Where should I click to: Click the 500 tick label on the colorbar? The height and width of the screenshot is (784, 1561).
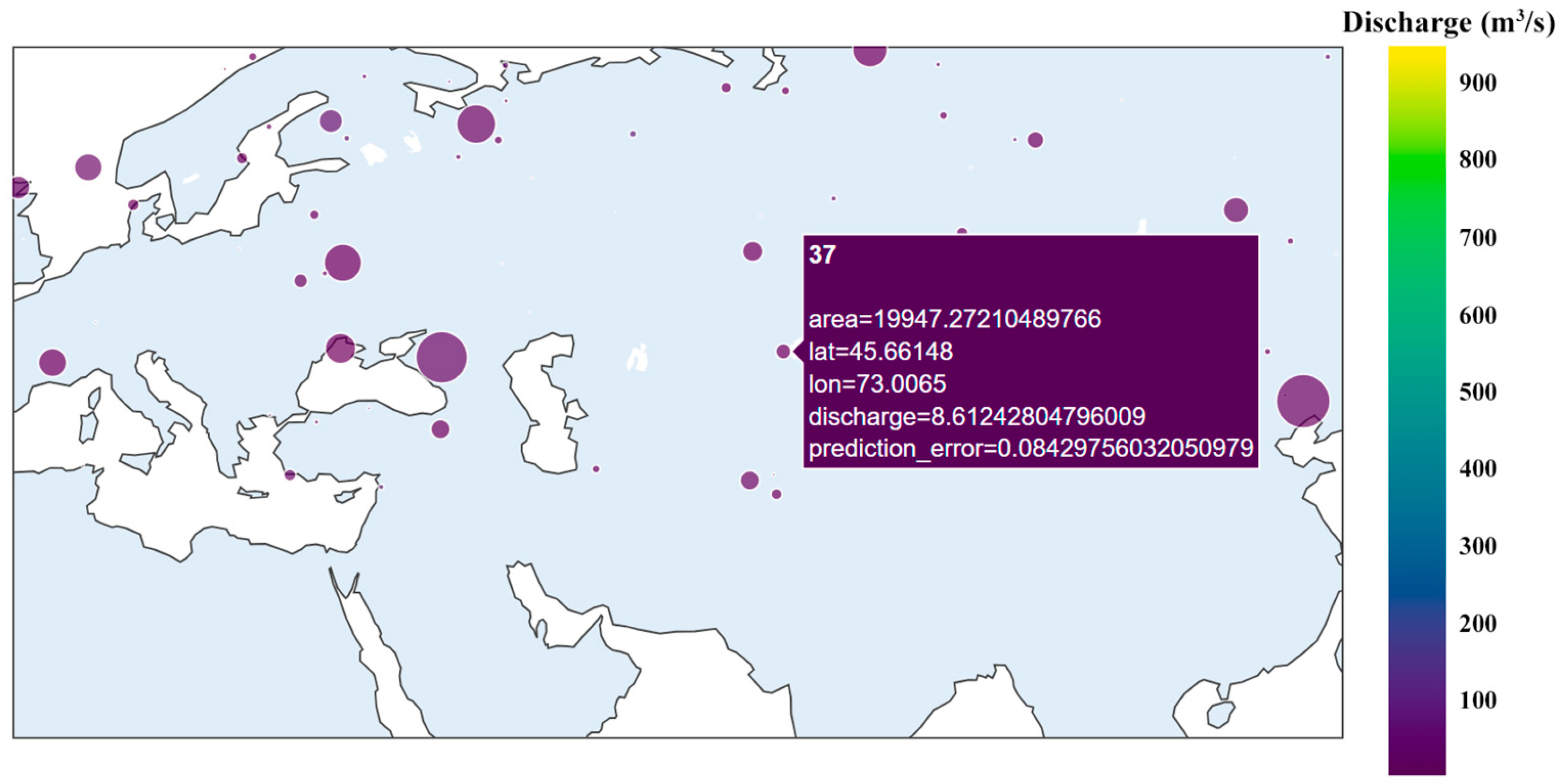(1477, 392)
